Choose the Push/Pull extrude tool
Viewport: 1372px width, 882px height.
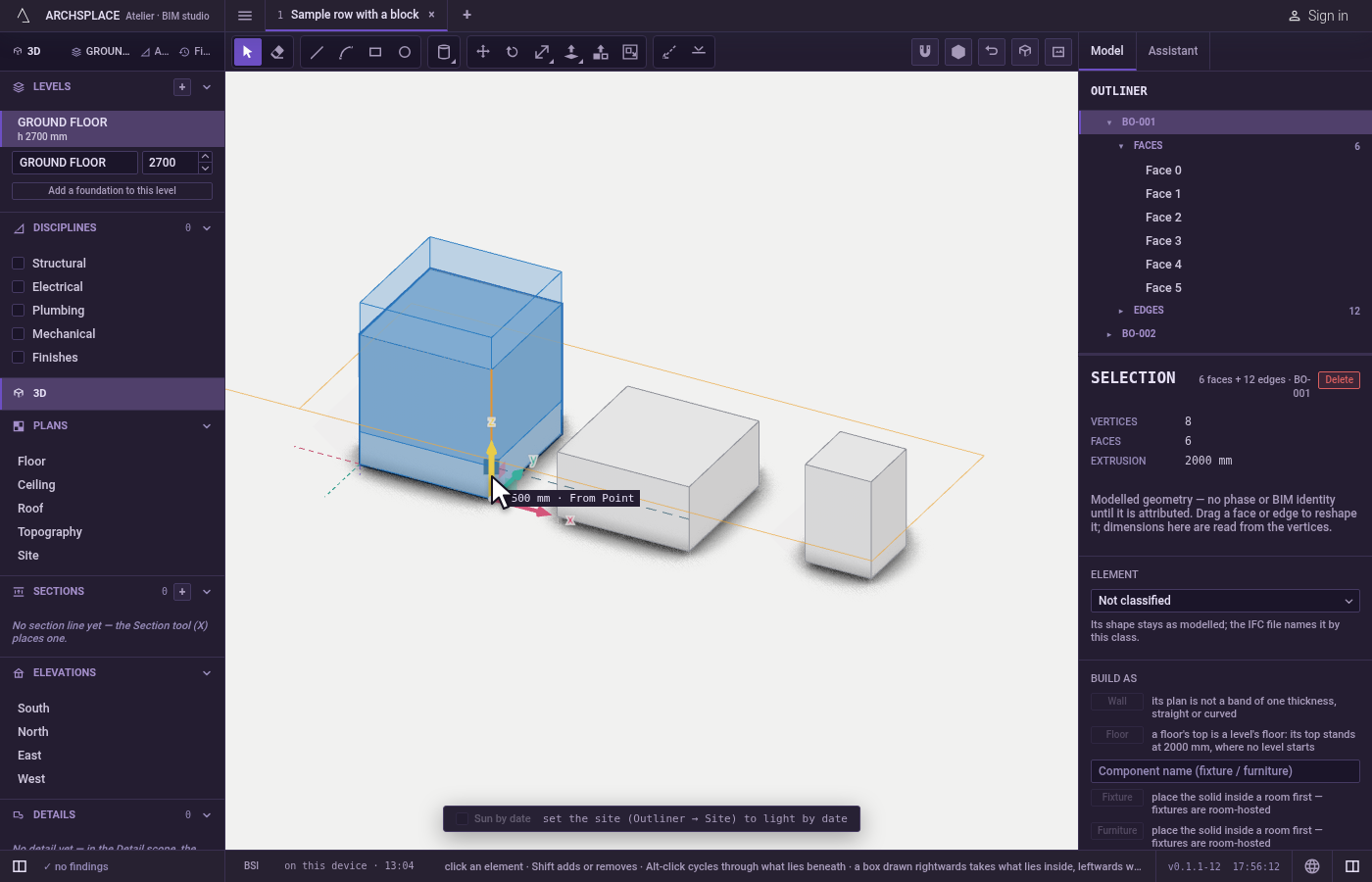[571, 52]
